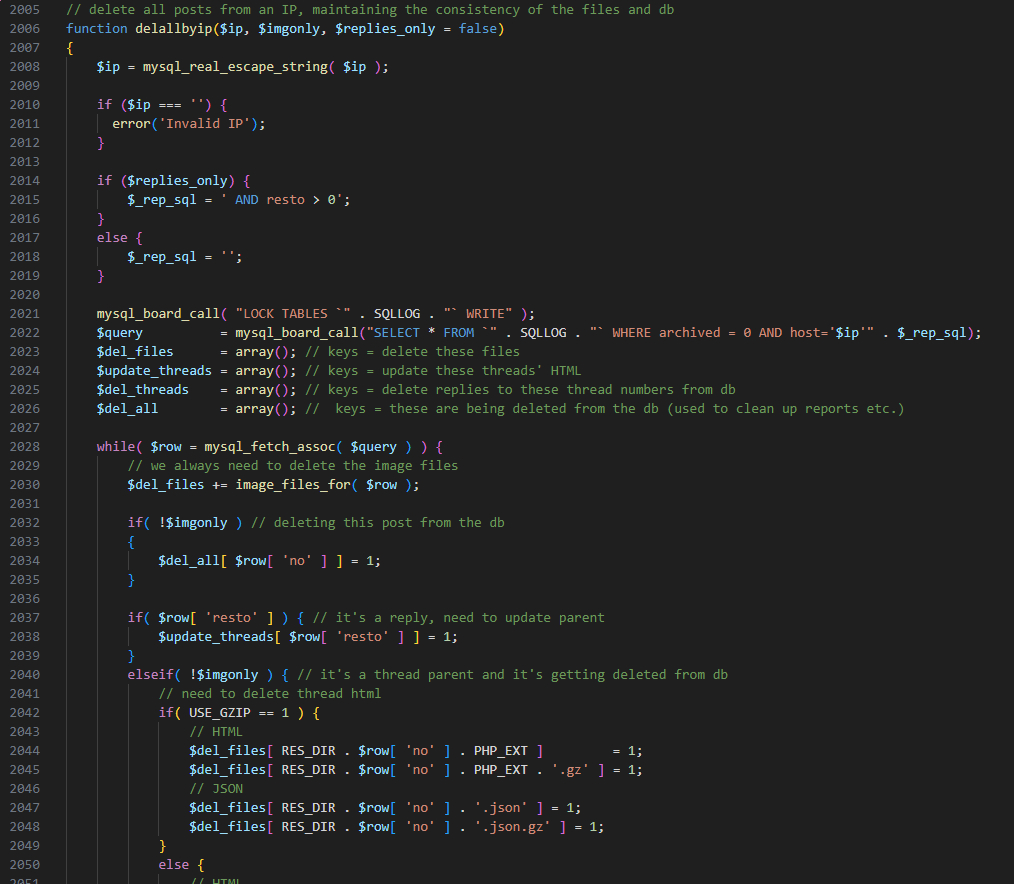The width and height of the screenshot is (1014, 884).
Task: Click the 'false' default value on line 2006
Action: 477,28
